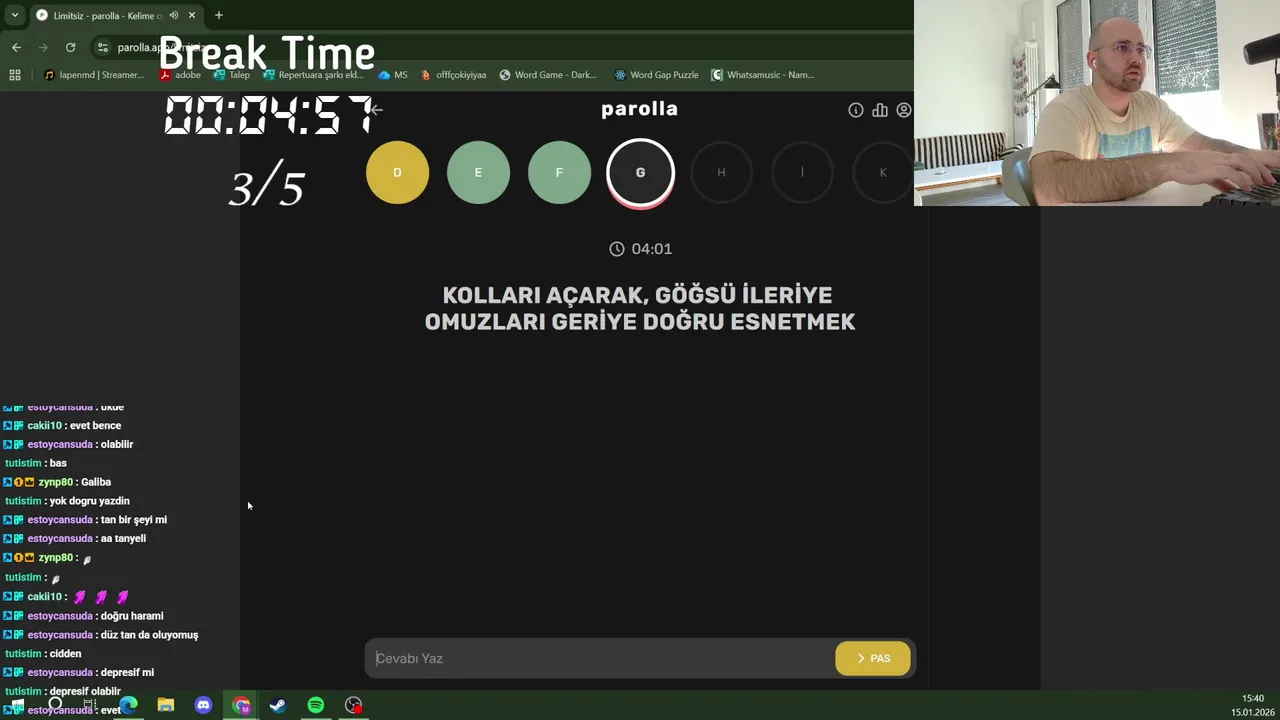
Task: Open Microsoft Edge from the taskbar
Action: (128, 705)
